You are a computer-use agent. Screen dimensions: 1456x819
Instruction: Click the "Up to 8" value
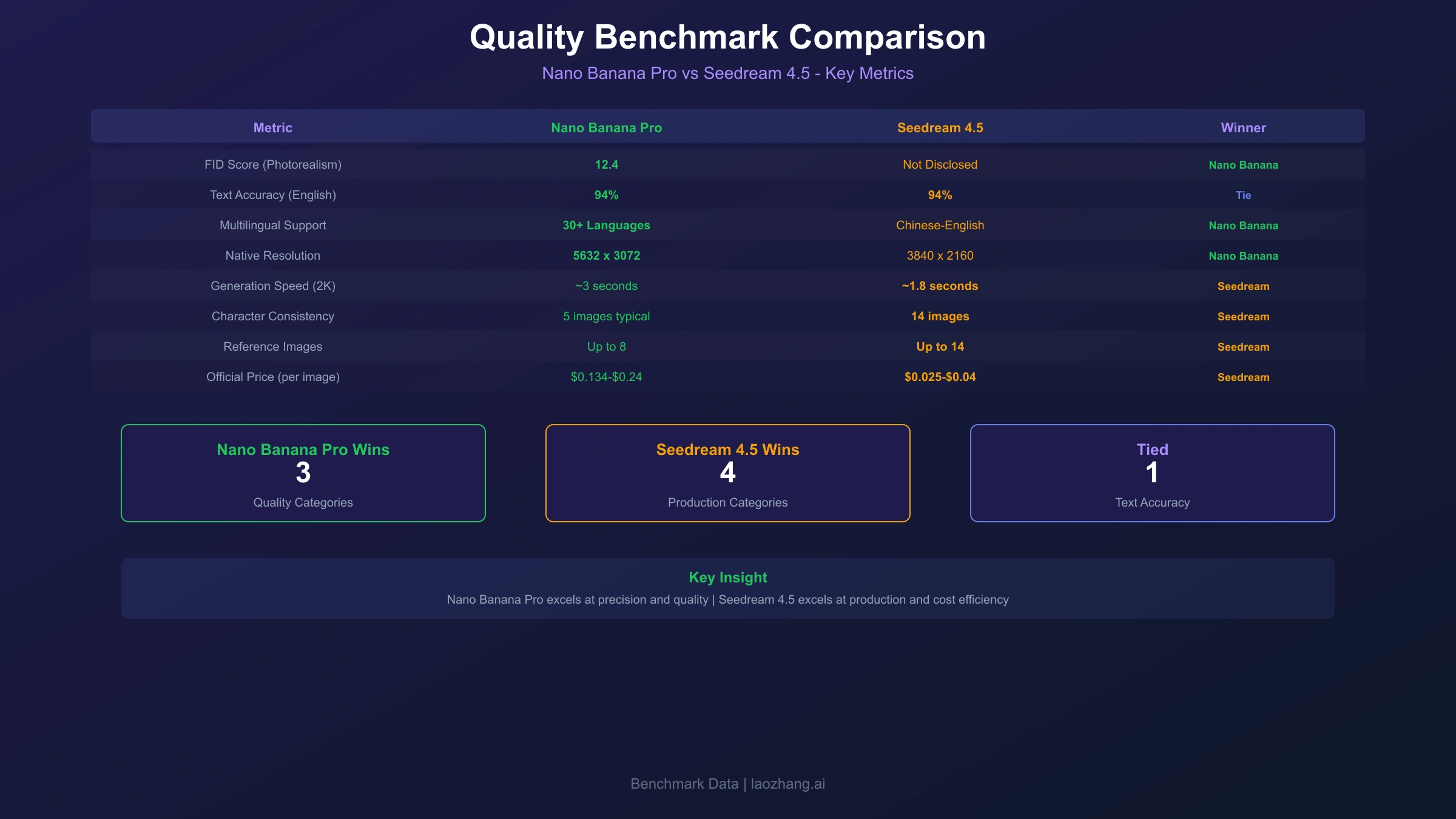click(607, 346)
